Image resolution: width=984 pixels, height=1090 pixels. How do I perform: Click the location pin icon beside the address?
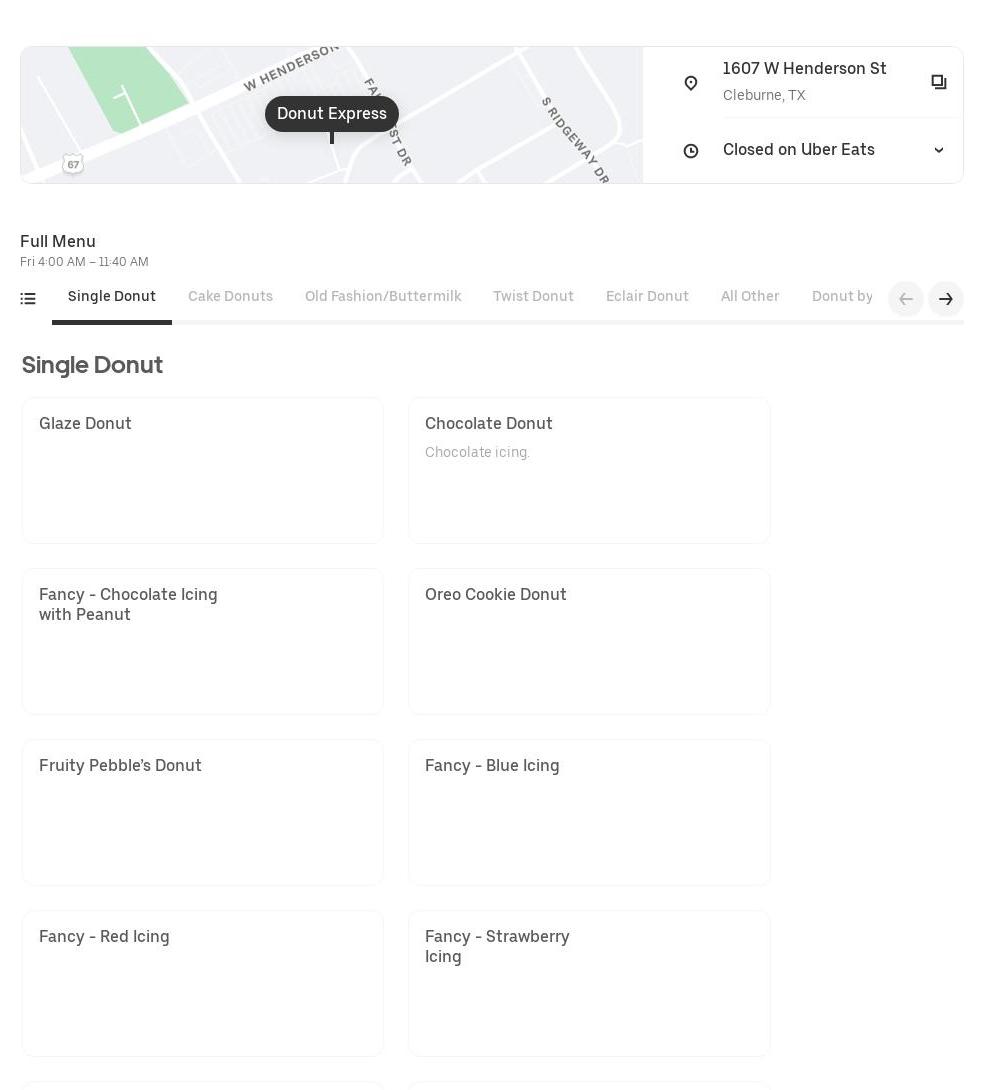[691, 83]
